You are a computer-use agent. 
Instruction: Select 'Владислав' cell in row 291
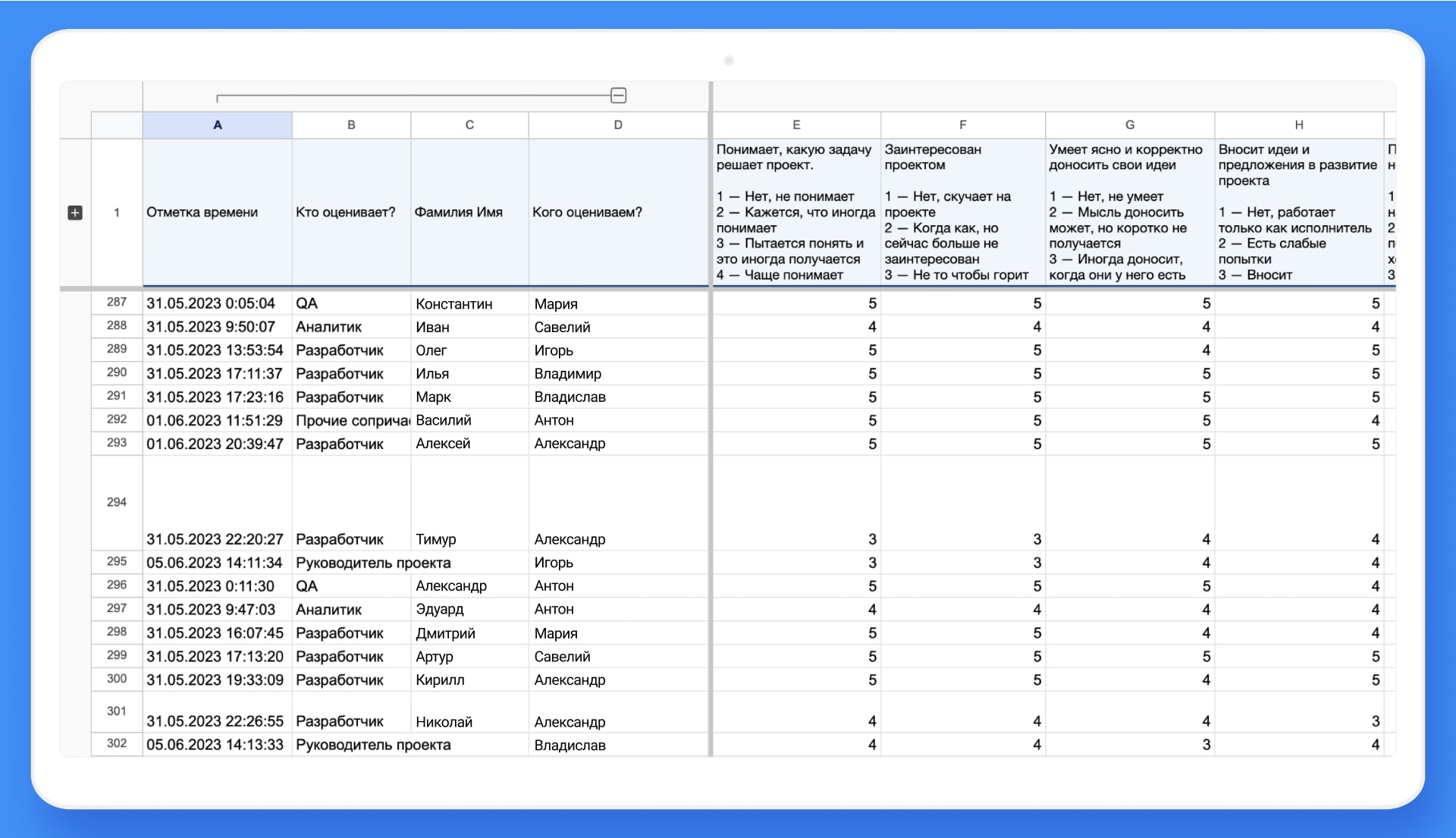click(x=618, y=397)
